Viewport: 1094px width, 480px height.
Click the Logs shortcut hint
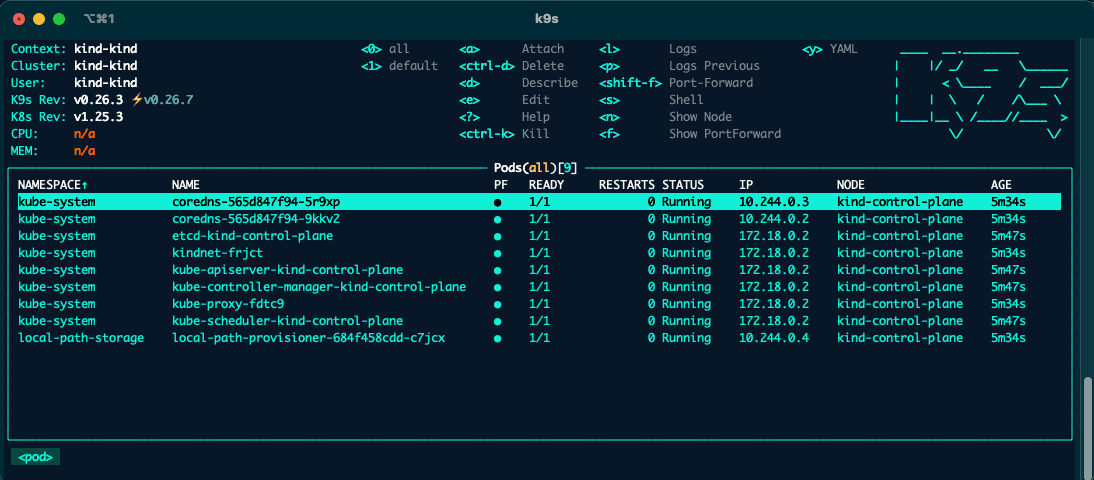pyautogui.click(x=647, y=49)
